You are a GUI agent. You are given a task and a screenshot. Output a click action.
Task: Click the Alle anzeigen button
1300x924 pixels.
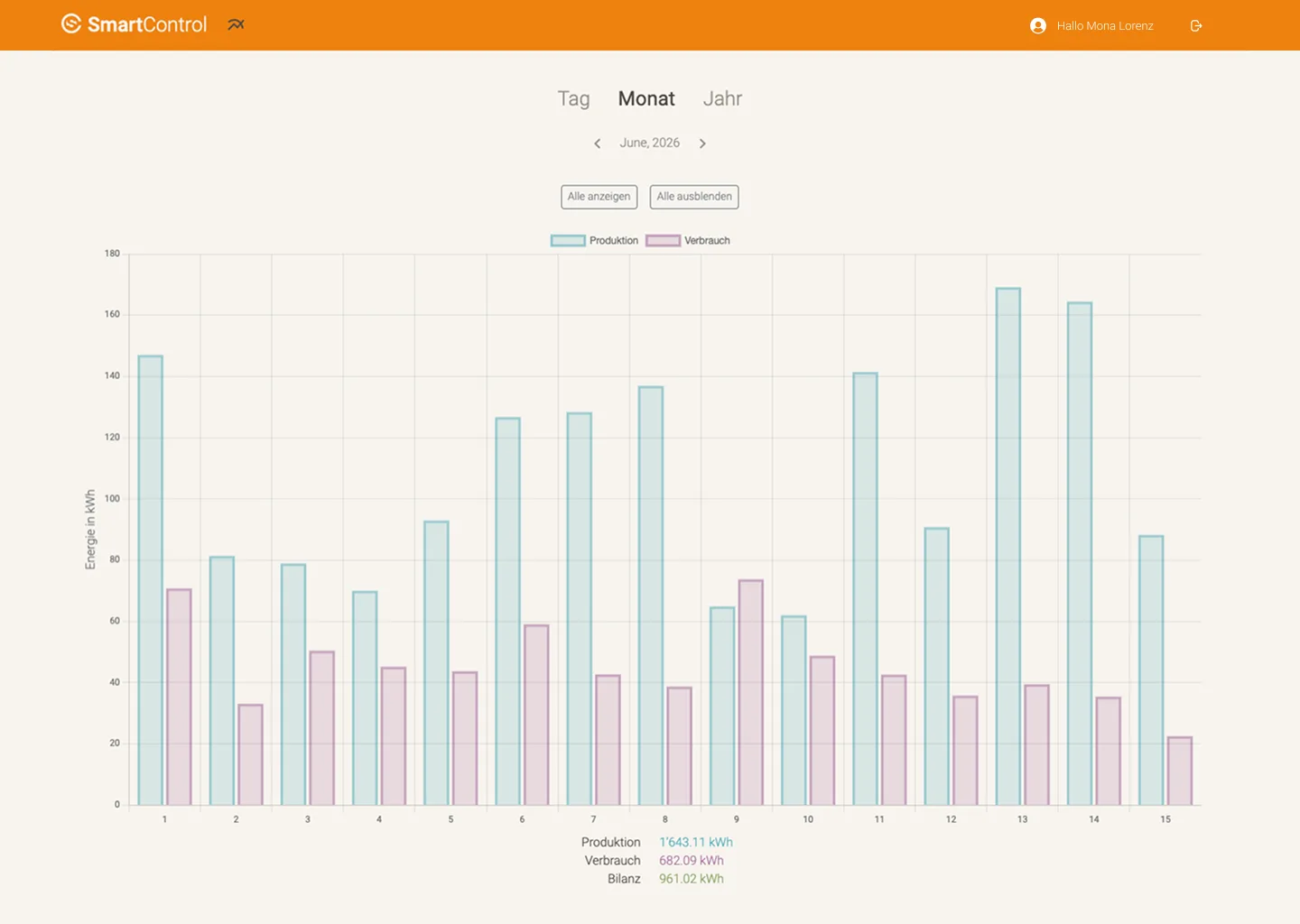point(599,197)
